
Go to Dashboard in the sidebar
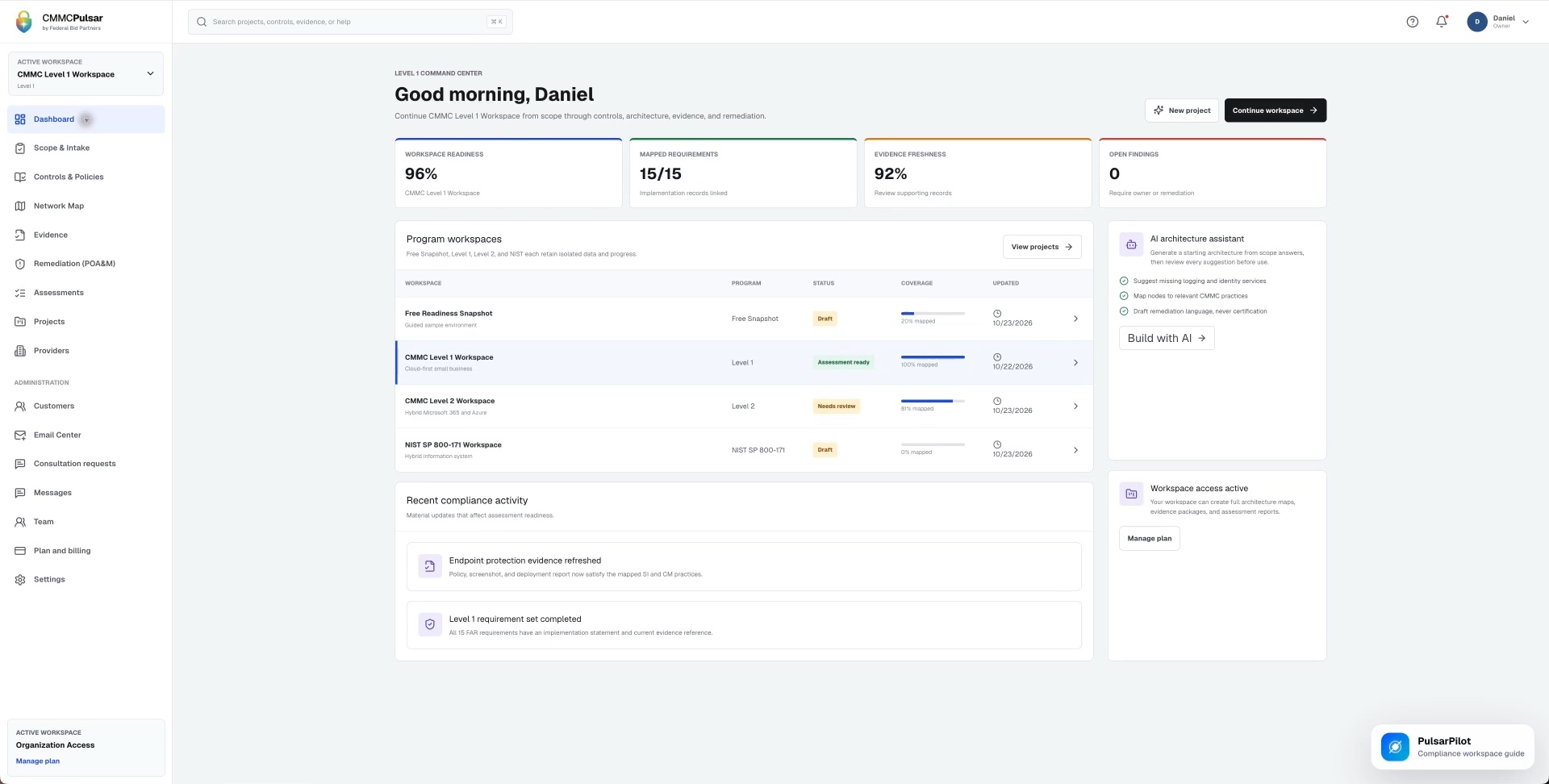click(x=86, y=119)
